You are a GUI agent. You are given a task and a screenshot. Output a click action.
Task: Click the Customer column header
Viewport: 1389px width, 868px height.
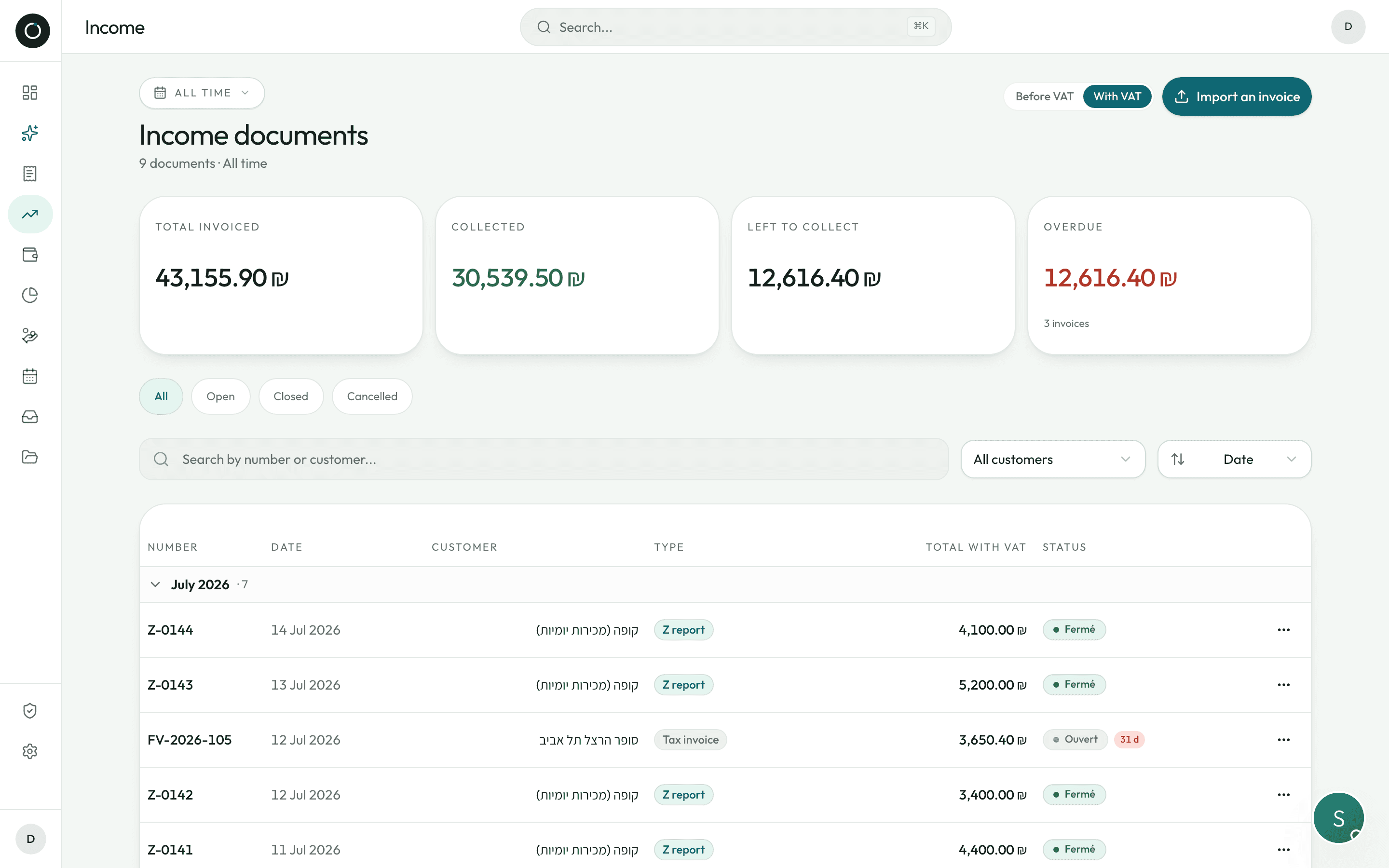[x=464, y=547]
